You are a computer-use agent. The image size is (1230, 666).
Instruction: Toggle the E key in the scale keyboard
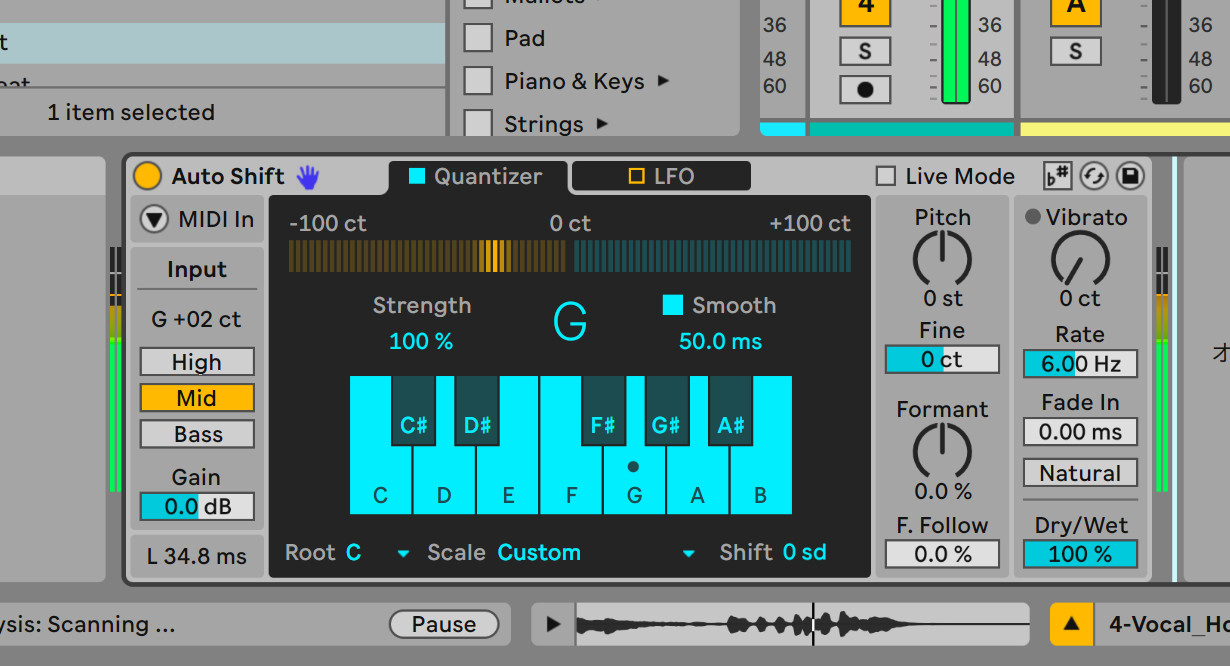pyautogui.click(x=508, y=482)
